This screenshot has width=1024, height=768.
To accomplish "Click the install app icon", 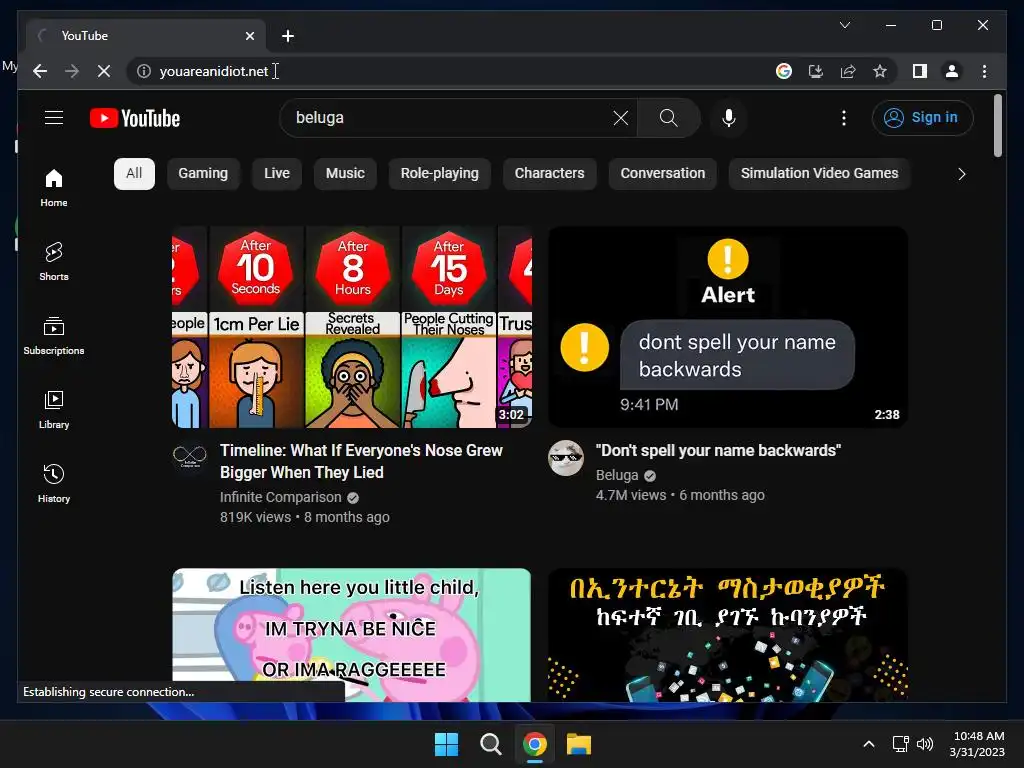I will coord(816,71).
